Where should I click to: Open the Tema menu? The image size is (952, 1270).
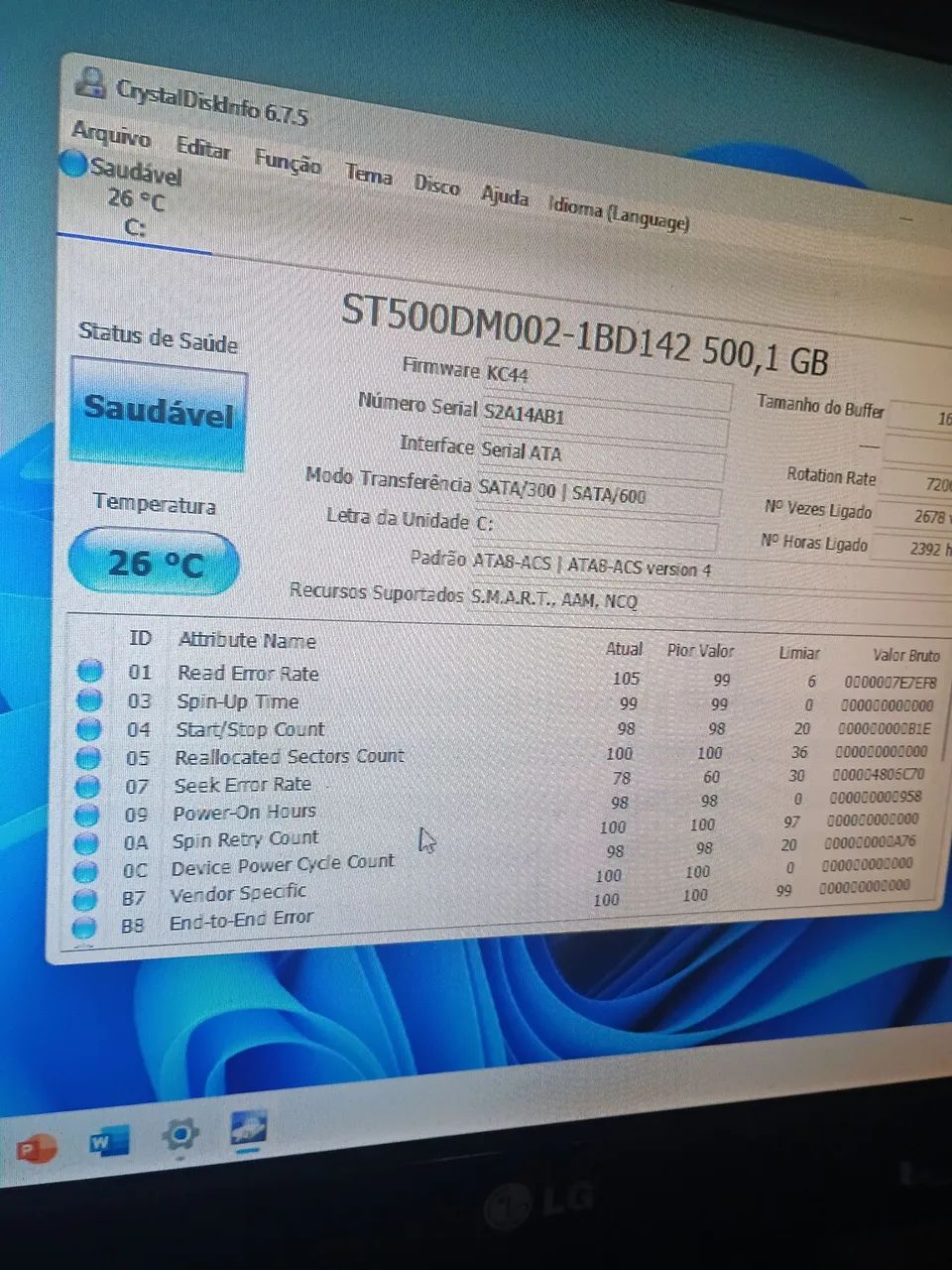[369, 175]
